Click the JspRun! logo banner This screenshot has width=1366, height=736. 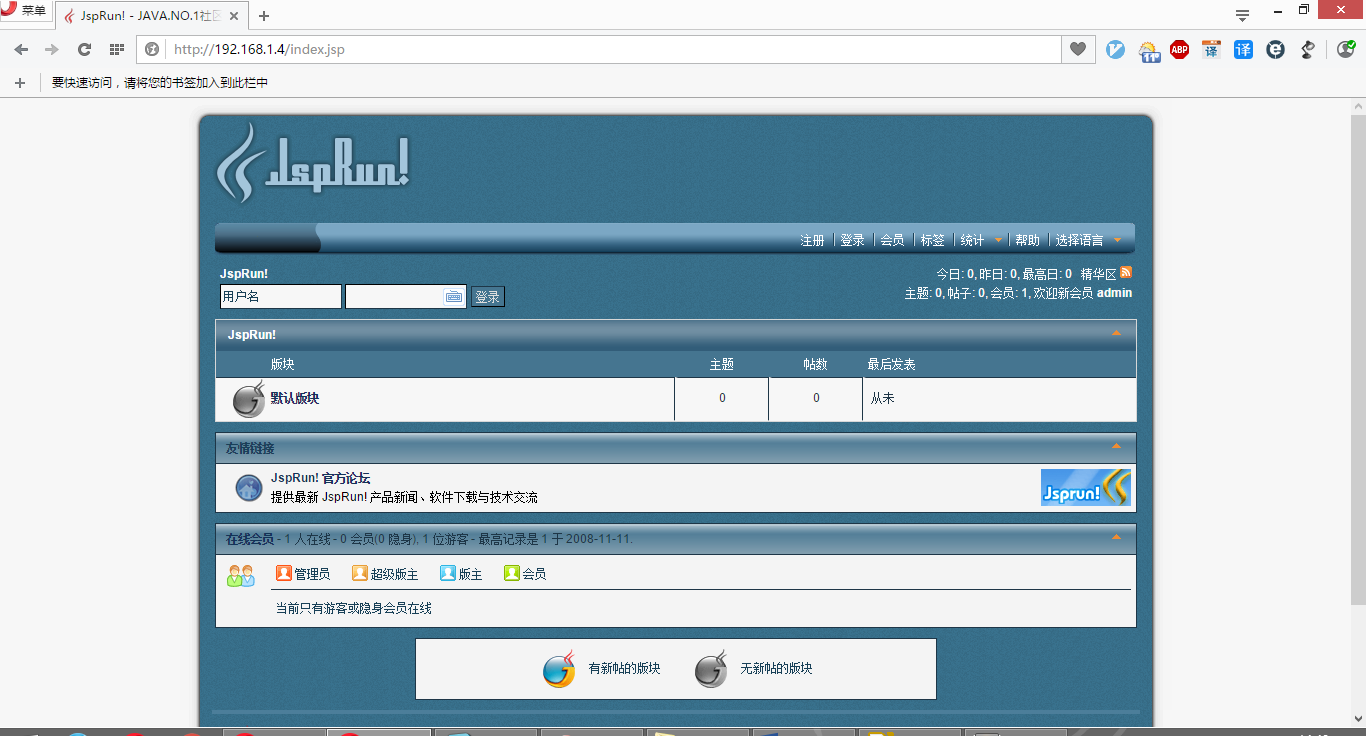click(313, 162)
